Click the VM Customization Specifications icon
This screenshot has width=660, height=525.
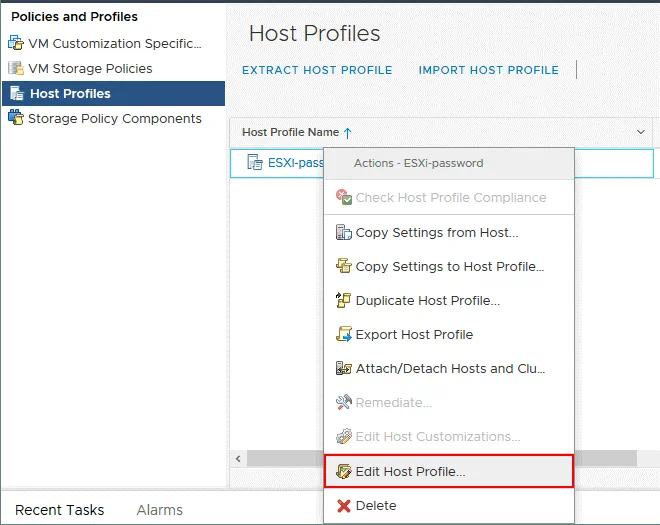[15, 43]
